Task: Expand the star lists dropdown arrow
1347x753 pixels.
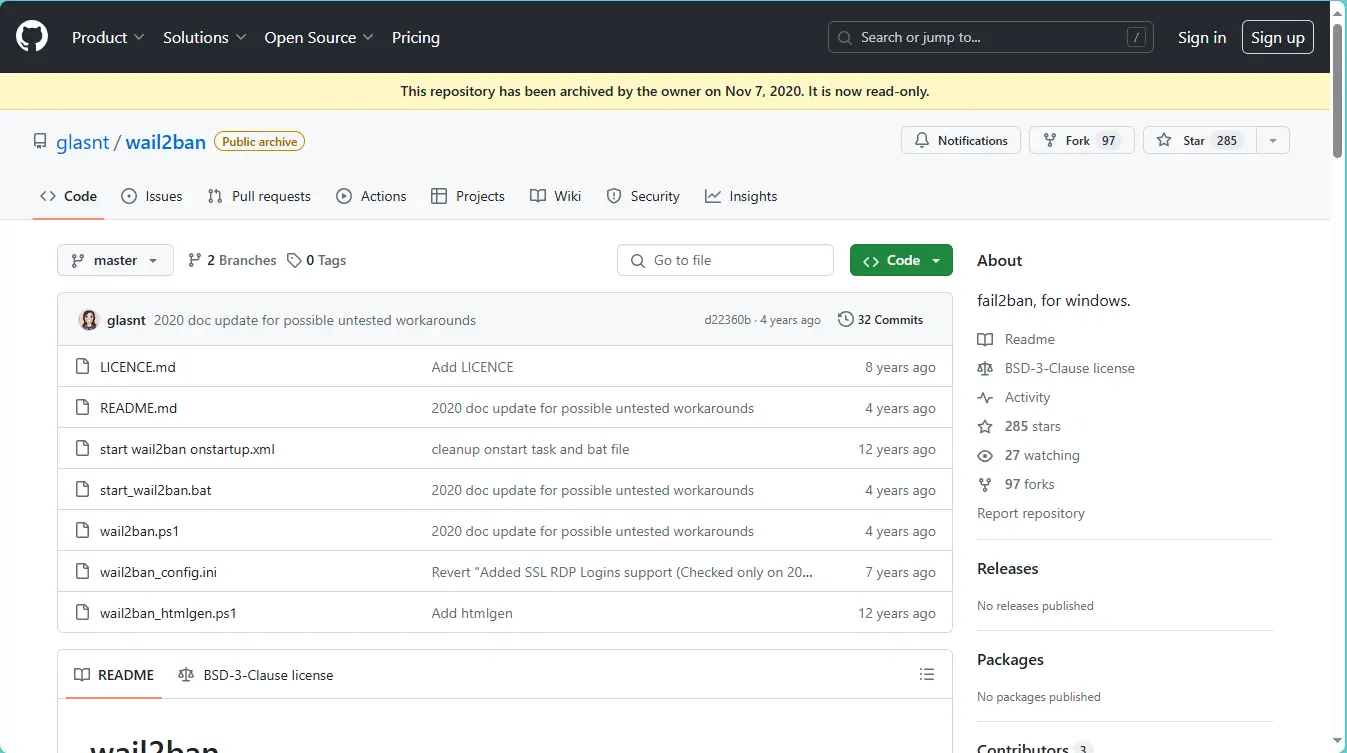Action: pos(1272,141)
